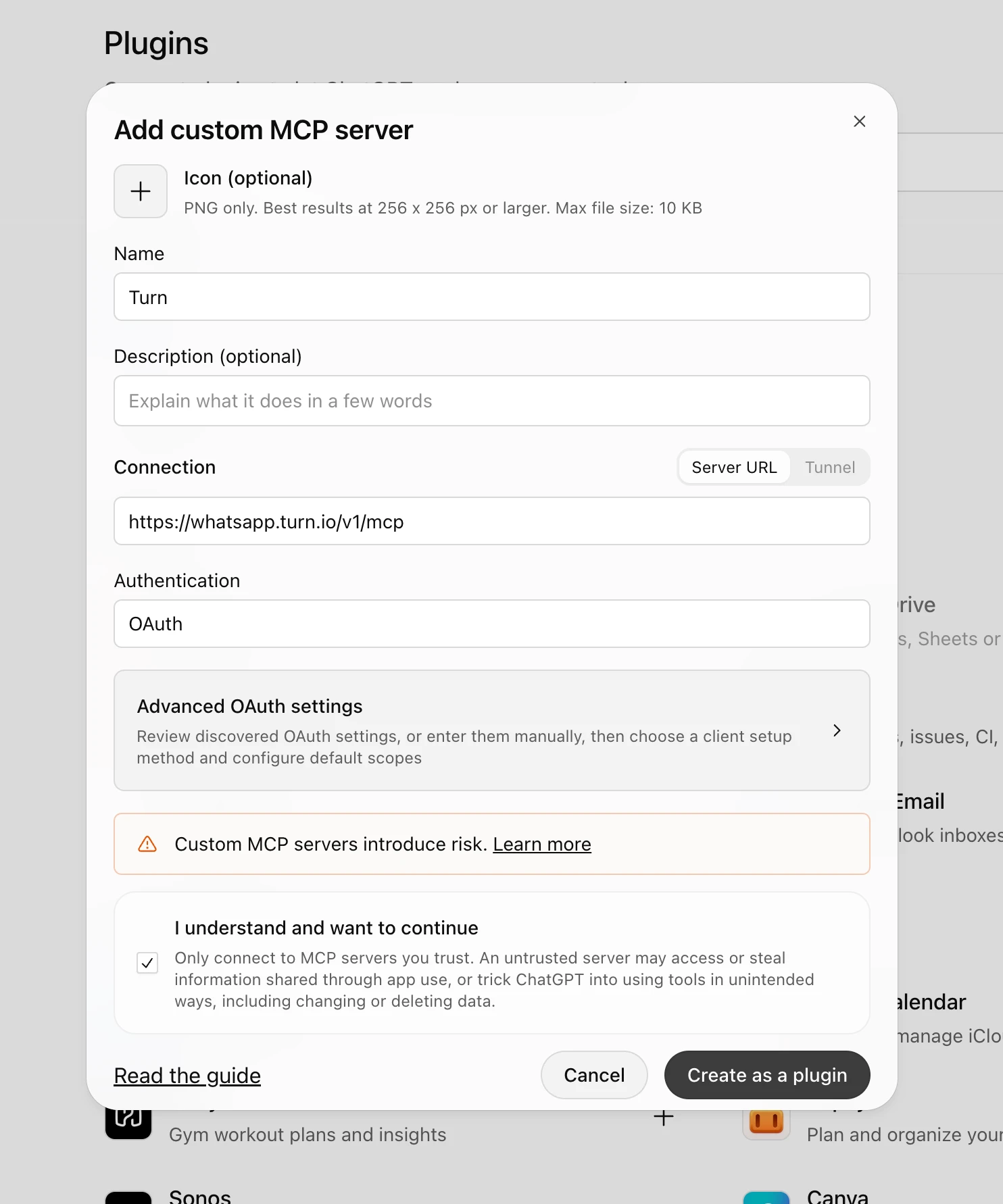The width and height of the screenshot is (1003, 1204).
Task: Switch to the Tunnel connection tab
Action: click(x=830, y=468)
